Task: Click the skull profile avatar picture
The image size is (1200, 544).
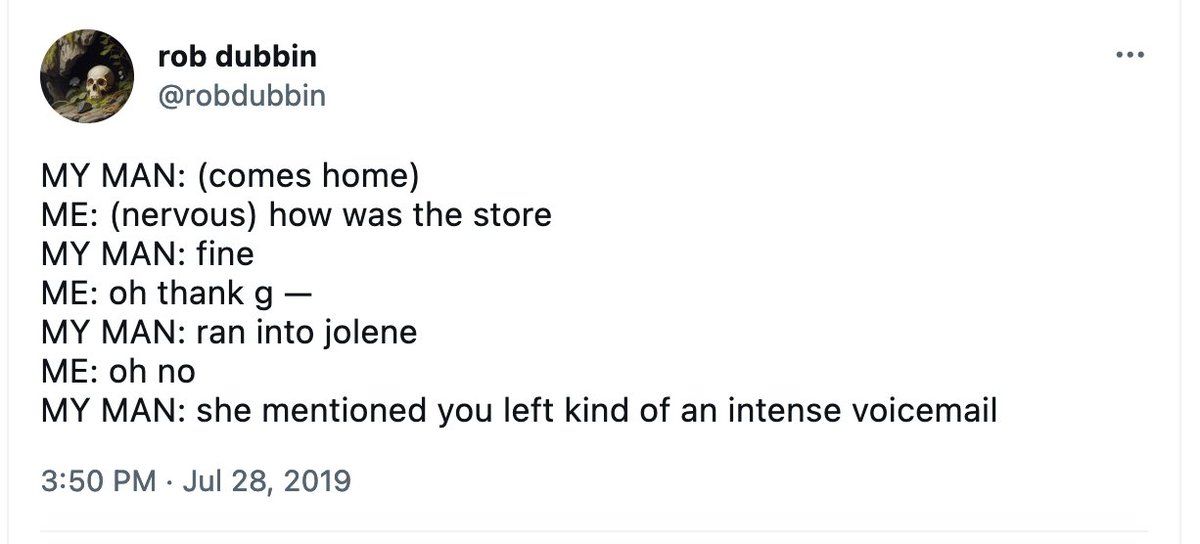Action: [x=87, y=76]
